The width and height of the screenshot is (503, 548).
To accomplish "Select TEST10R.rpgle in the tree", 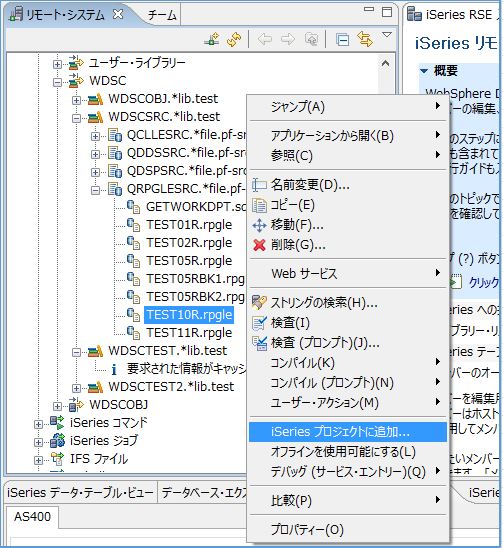I will pyautogui.click(x=189, y=315).
